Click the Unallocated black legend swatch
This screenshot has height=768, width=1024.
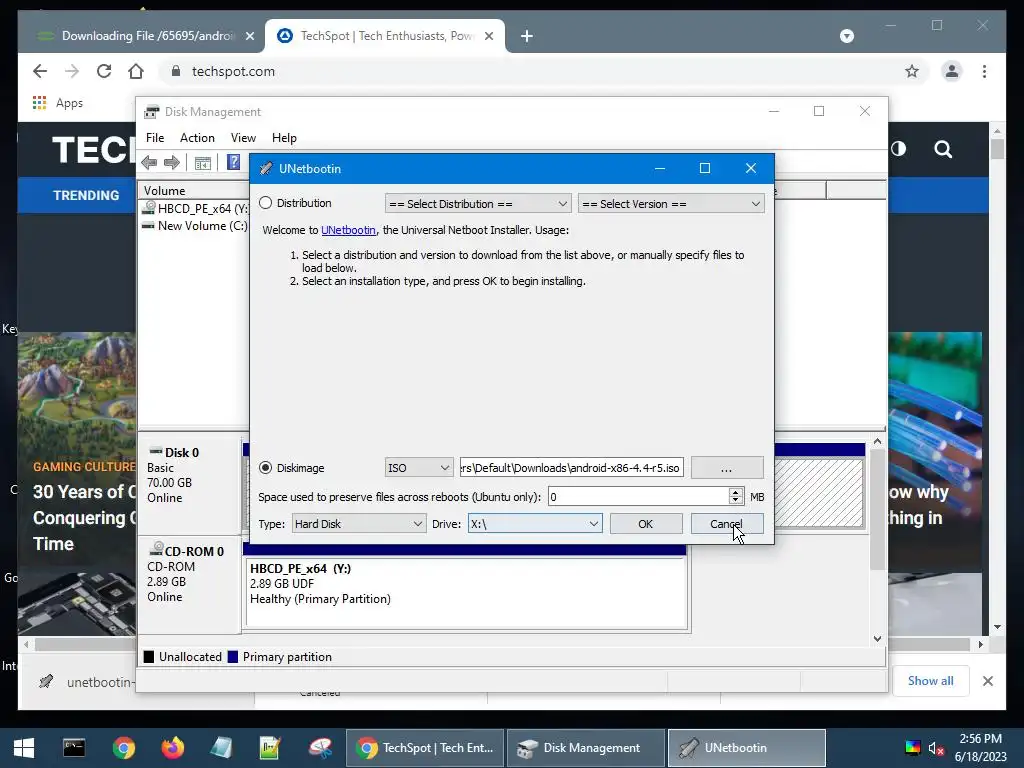[149, 657]
